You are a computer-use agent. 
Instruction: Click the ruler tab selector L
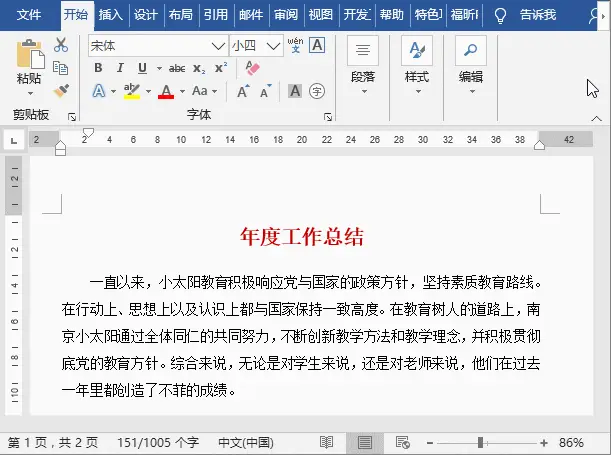click(14, 140)
